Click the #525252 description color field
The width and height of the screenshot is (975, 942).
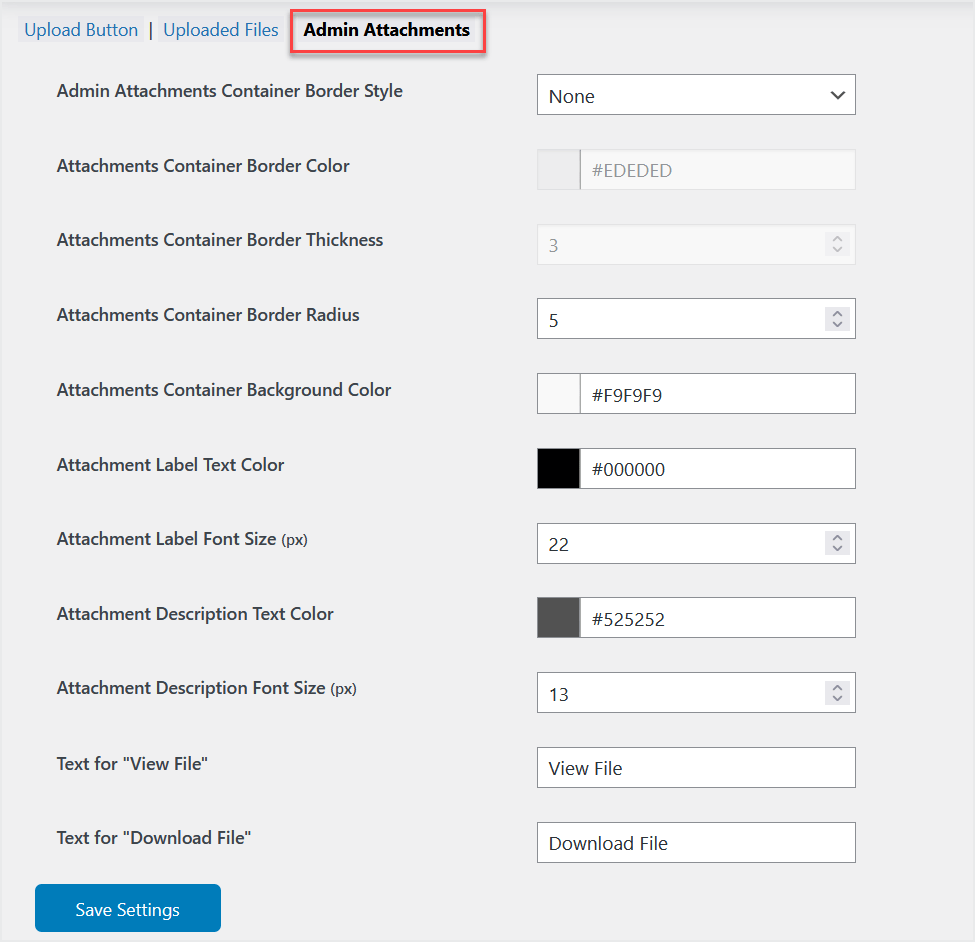click(718, 618)
